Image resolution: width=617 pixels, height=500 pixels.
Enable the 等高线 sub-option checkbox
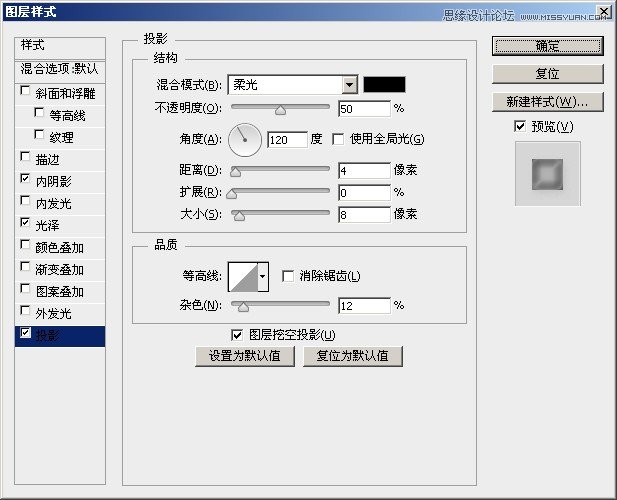tap(39, 113)
